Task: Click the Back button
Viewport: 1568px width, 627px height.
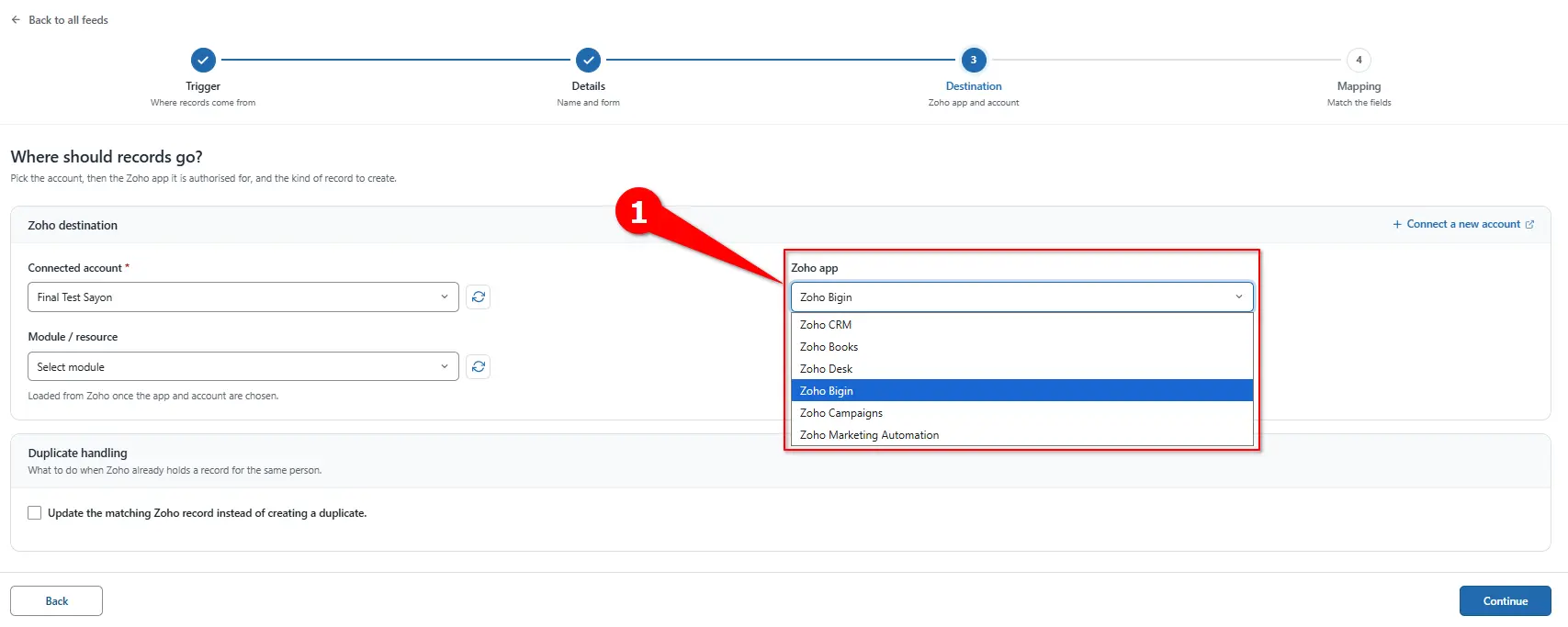Action: (57, 601)
